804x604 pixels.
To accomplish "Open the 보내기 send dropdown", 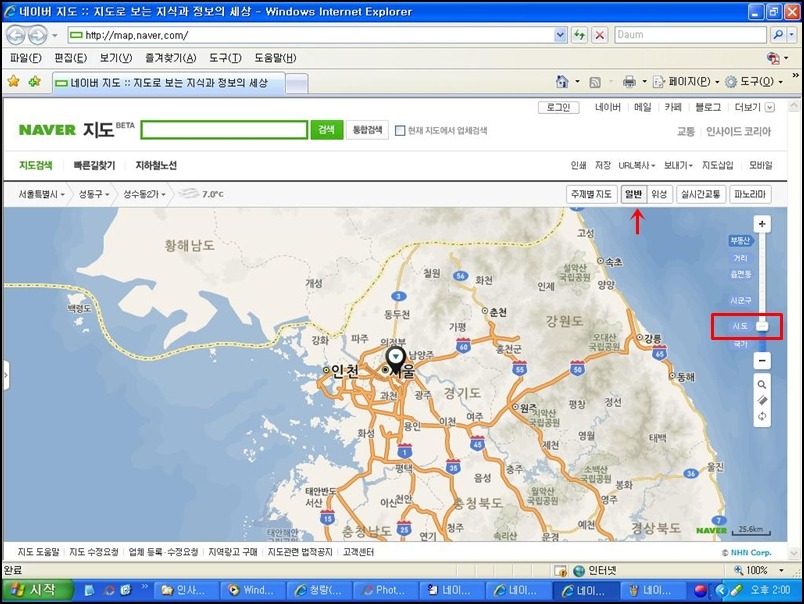I will 678,165.
